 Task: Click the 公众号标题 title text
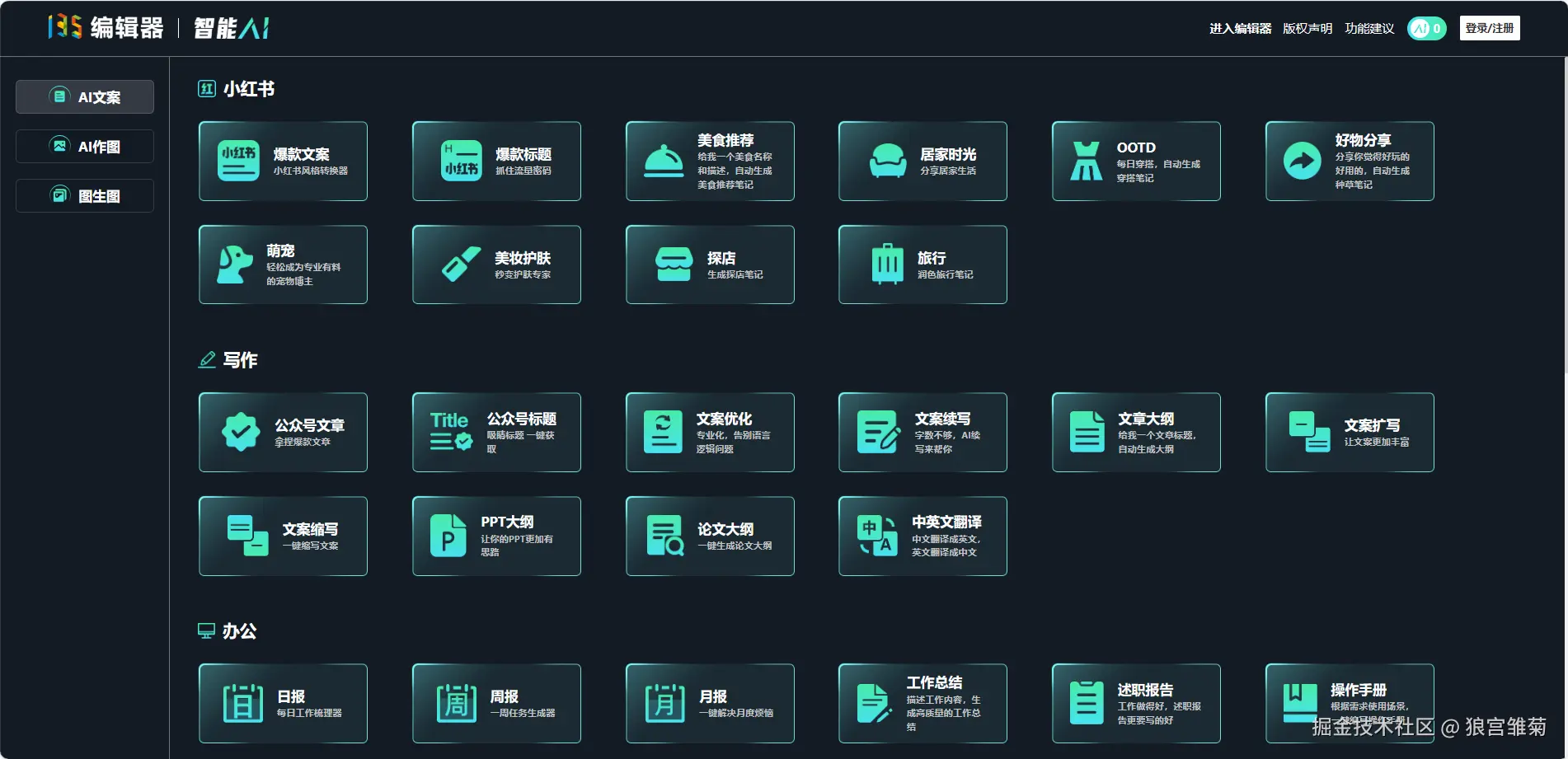[x=522, y=419]
